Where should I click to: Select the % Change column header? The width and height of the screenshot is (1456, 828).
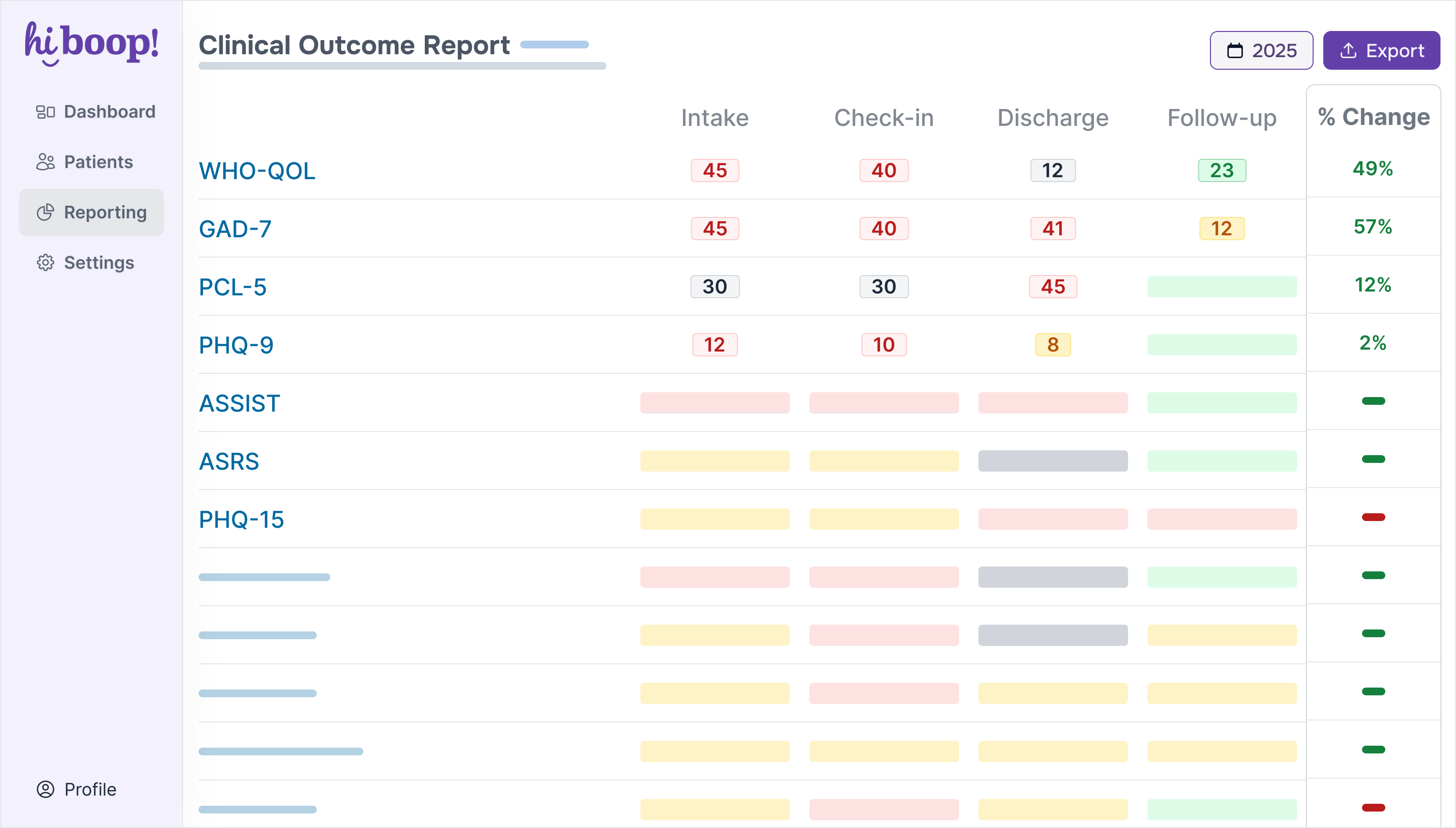pyautogui.click(x=1374, y=117)
